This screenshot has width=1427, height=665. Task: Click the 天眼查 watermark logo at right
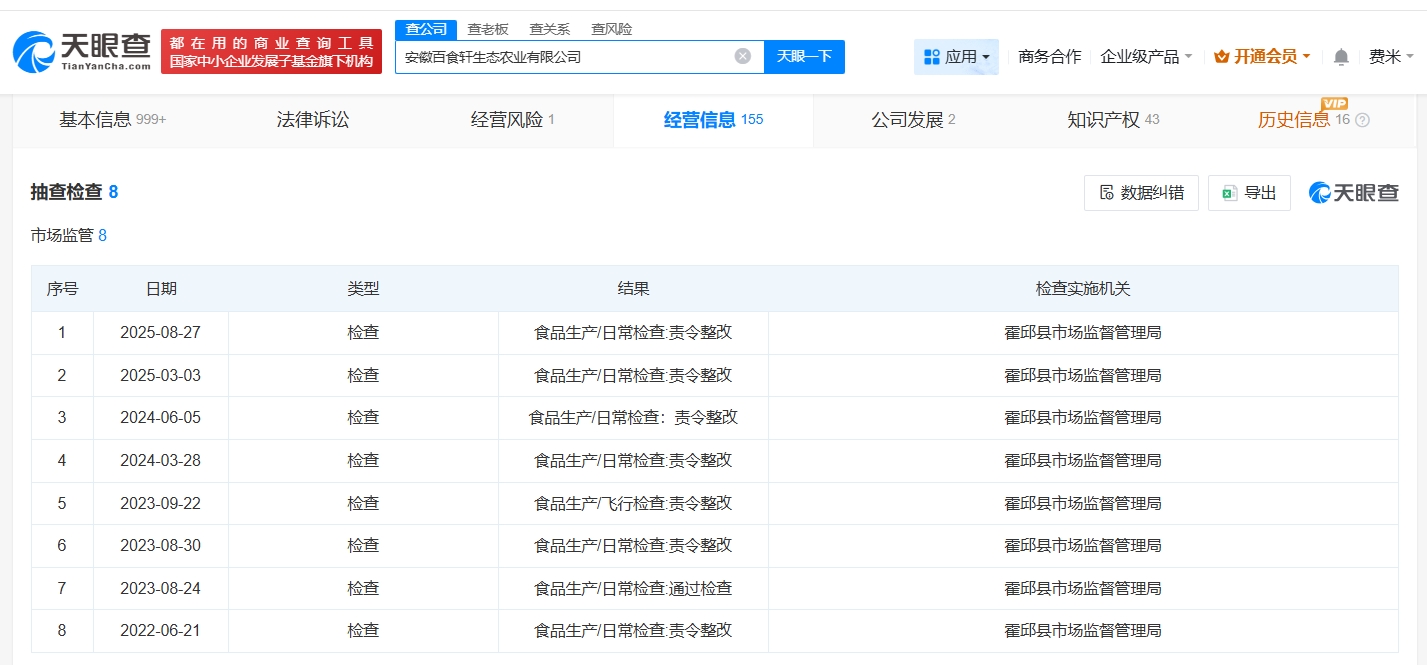(x=1354, y=193)
